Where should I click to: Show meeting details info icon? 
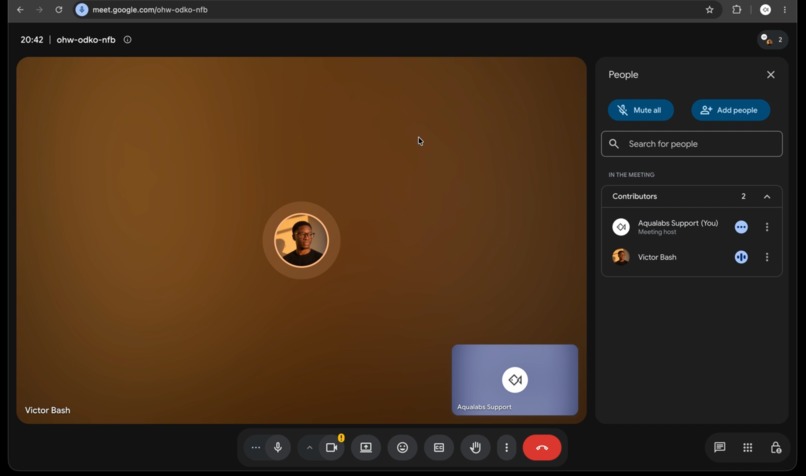127,40
